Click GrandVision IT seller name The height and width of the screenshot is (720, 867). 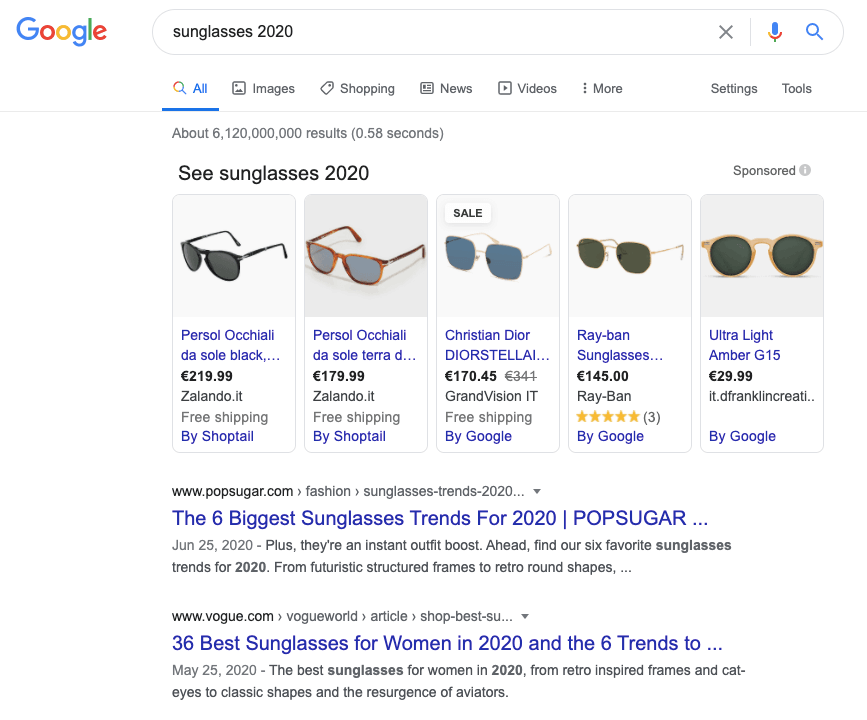tap(492, 396)
